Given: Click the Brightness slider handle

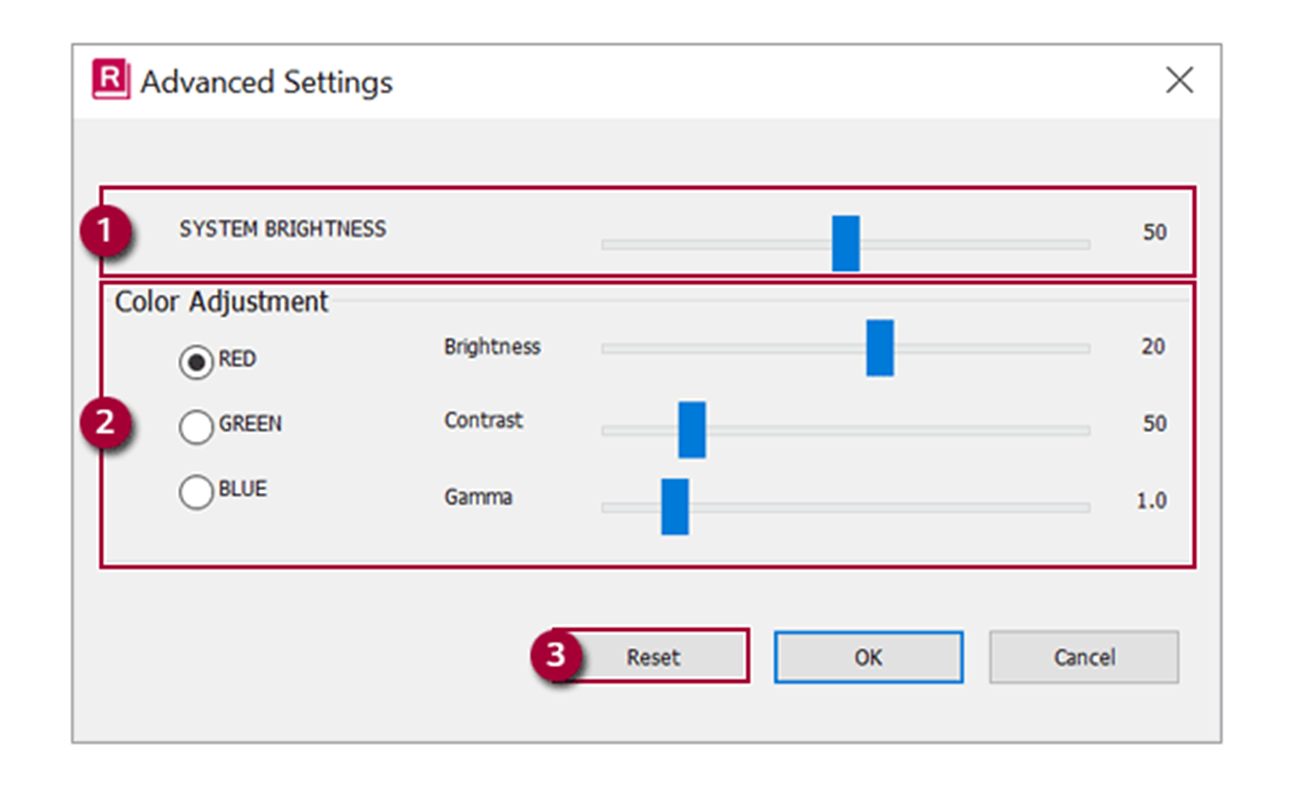Looking at the screenshot, I should point(880,348).
